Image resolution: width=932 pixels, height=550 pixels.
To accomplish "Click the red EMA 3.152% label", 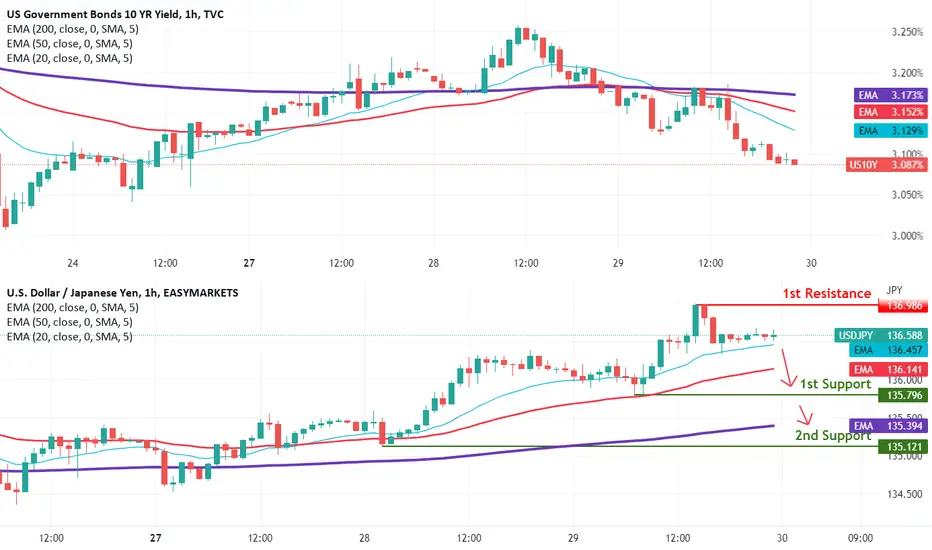I will point(890,112).
